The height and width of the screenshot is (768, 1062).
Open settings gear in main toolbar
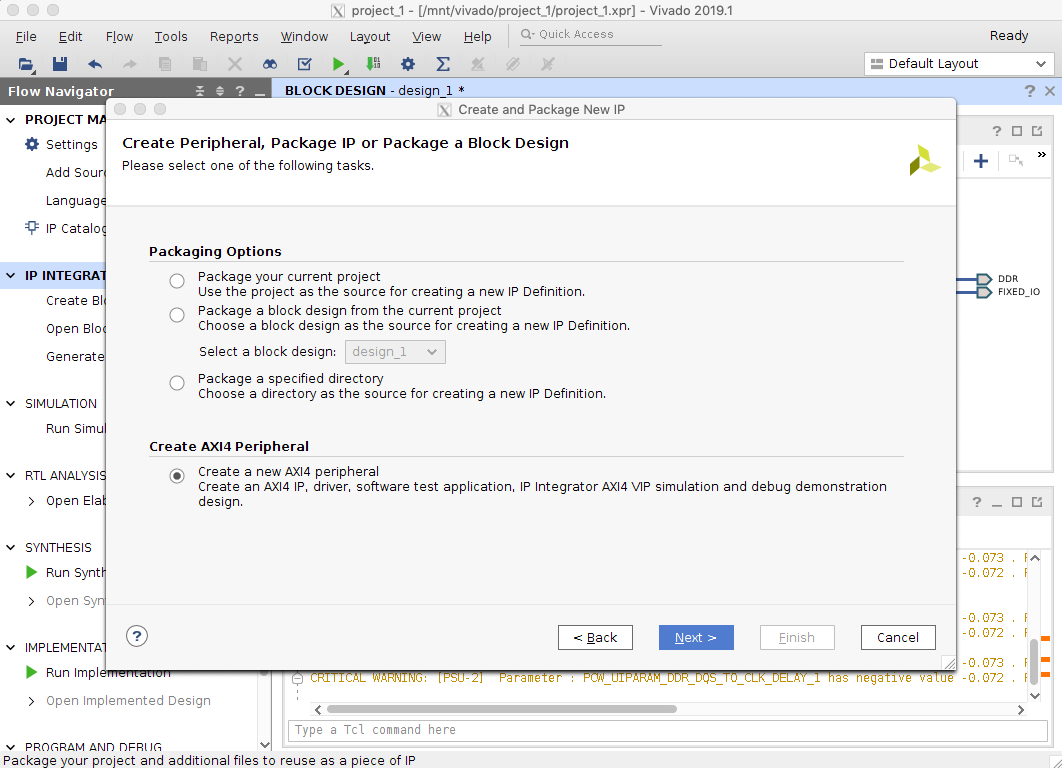point(408,64)
